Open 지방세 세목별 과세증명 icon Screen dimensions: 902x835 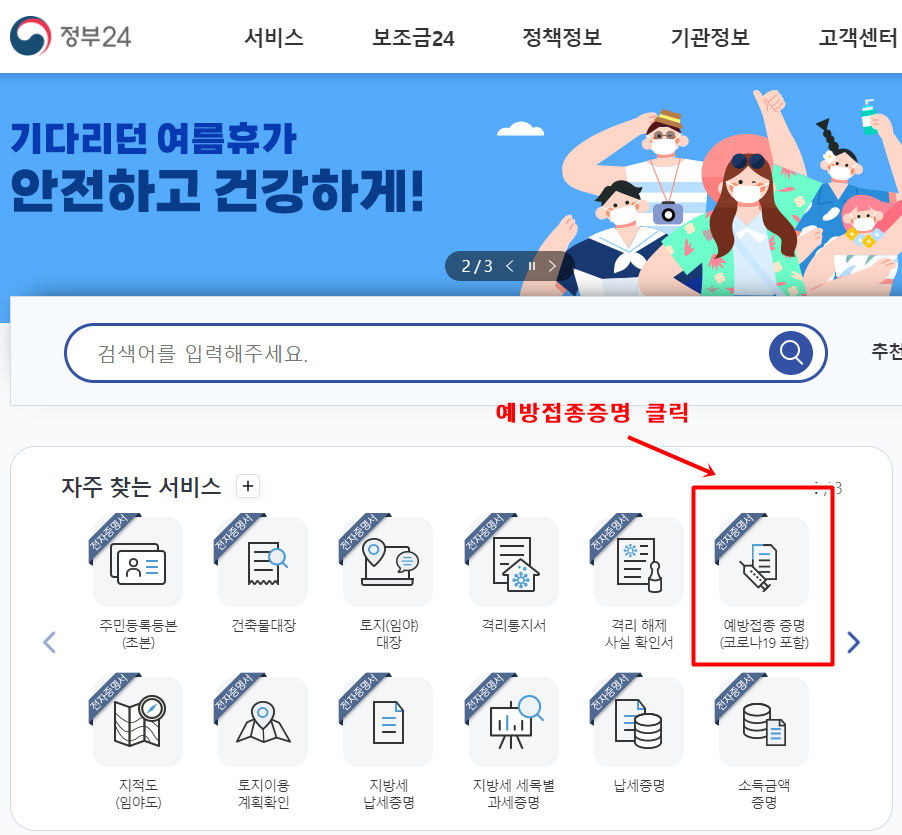pos(514,722)
